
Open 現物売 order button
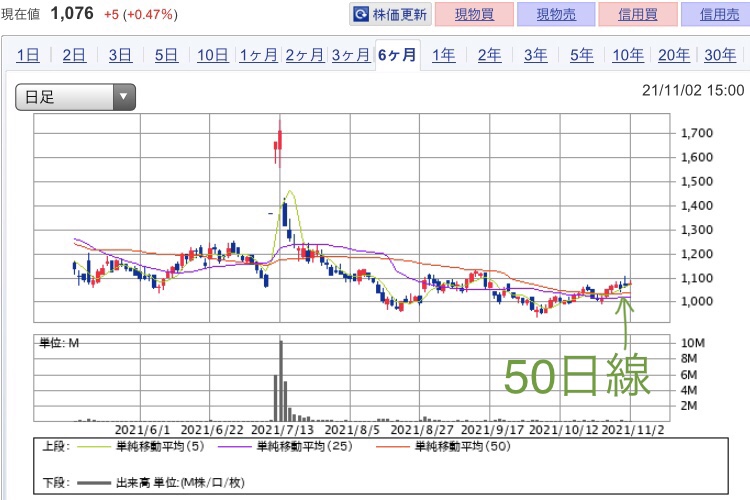click(x=556, y=14)
